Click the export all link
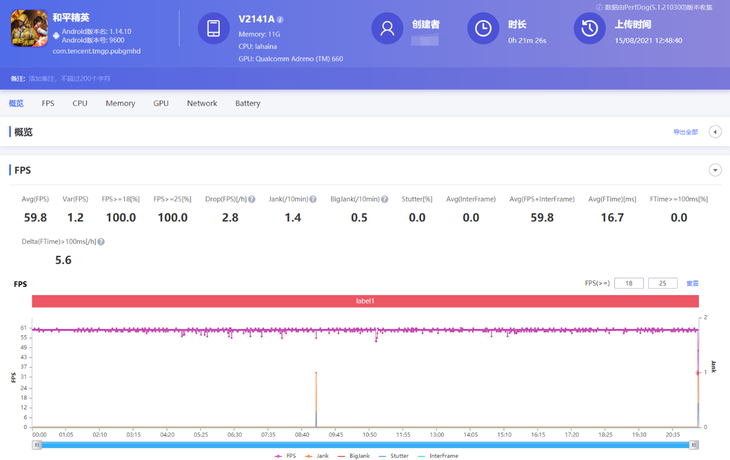 (x=685, y=132)
